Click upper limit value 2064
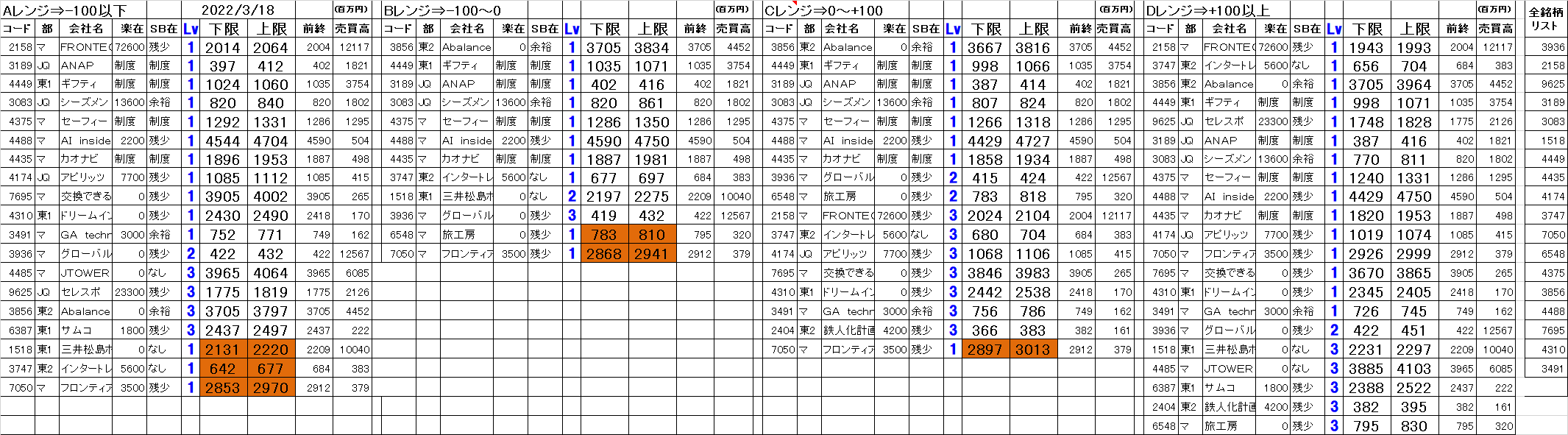The image size is (1568, 435). pos(271,47)
